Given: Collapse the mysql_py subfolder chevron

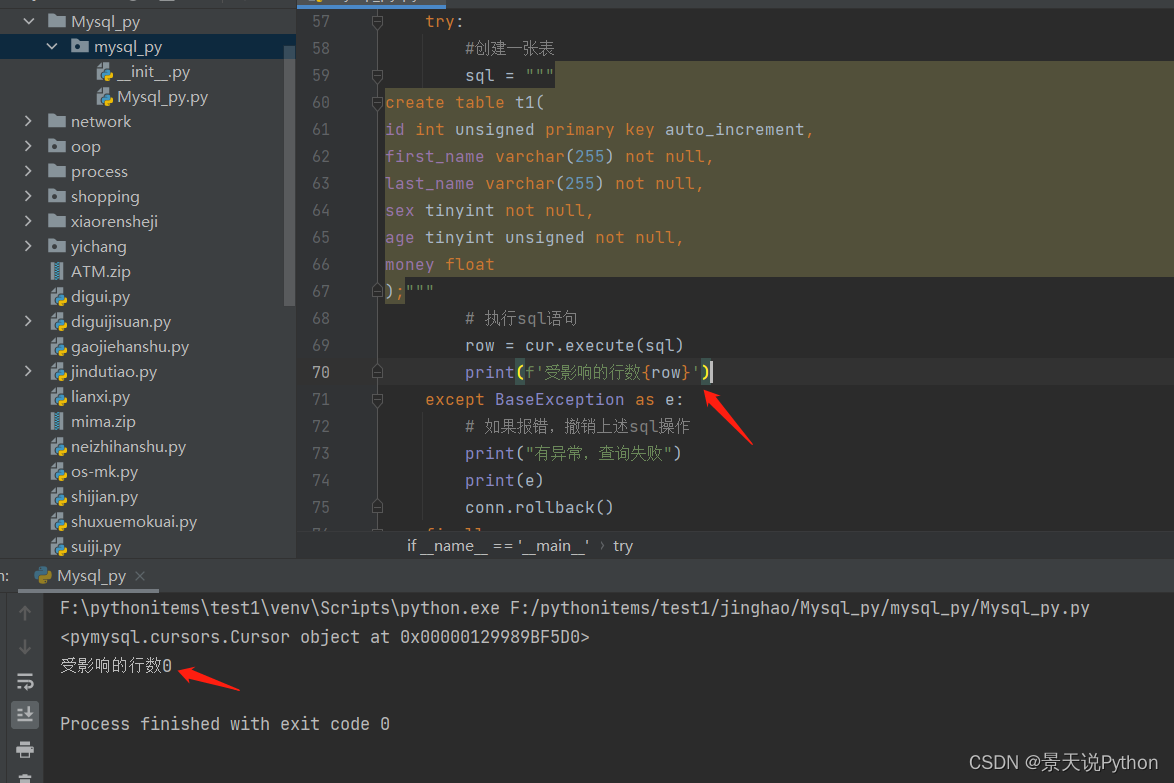Looking at the screenshot, I should (x=52, y=46).
